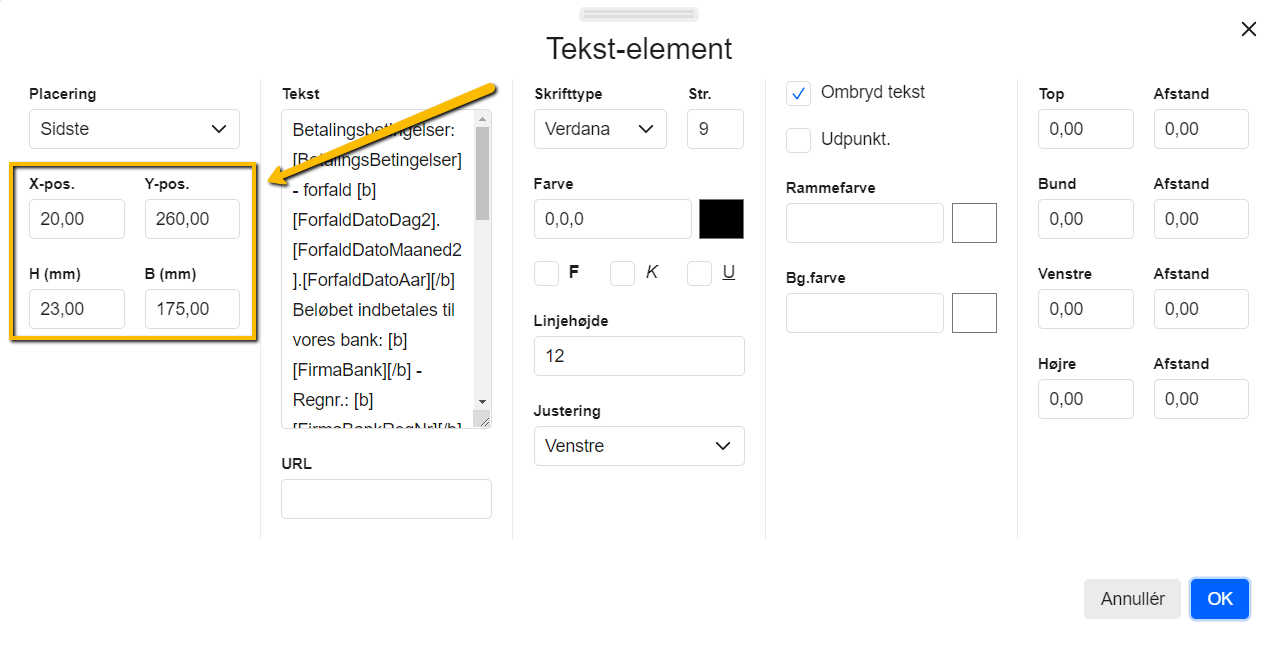The height and width of the screenshot is (647, 1277).
Task: Enable italic via the K checkbox
Action: [x=623, y=272]
